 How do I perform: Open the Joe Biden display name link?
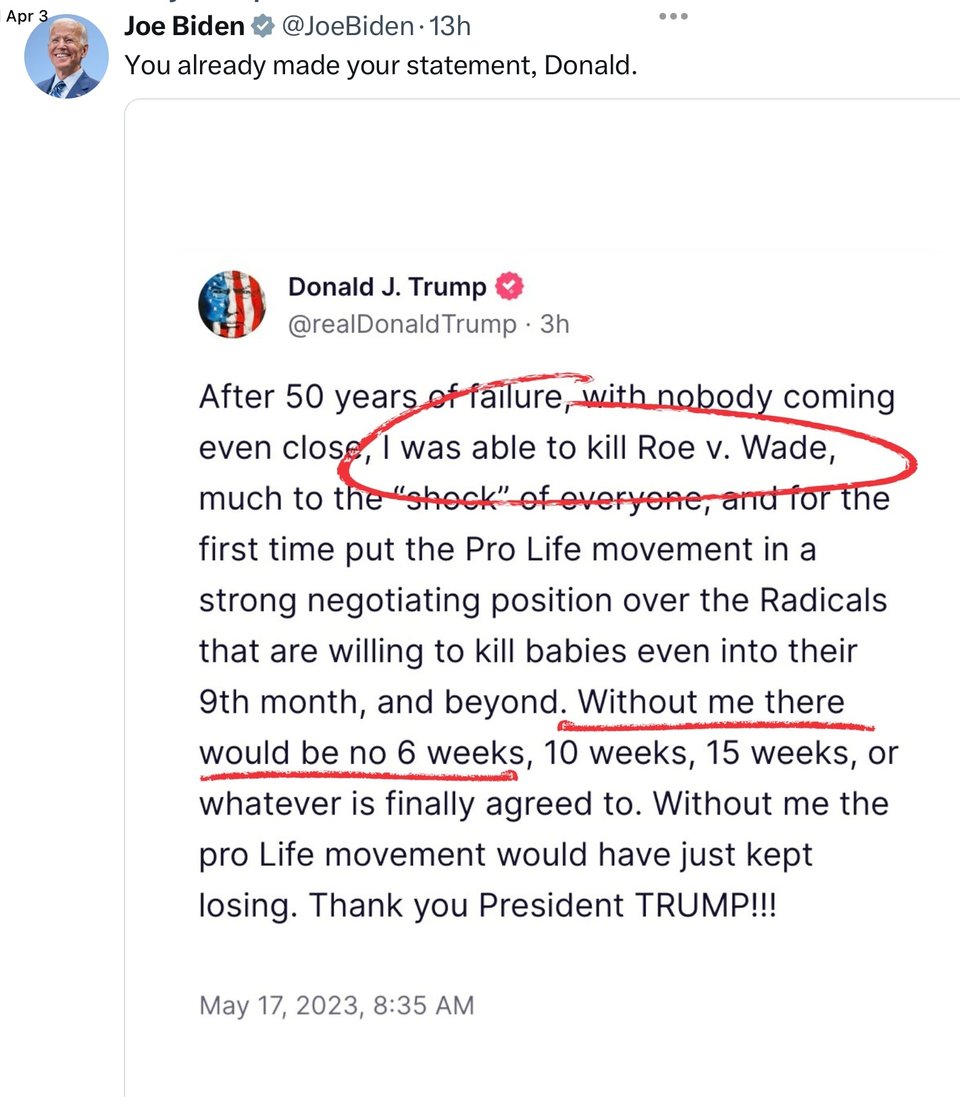[184, 28]
